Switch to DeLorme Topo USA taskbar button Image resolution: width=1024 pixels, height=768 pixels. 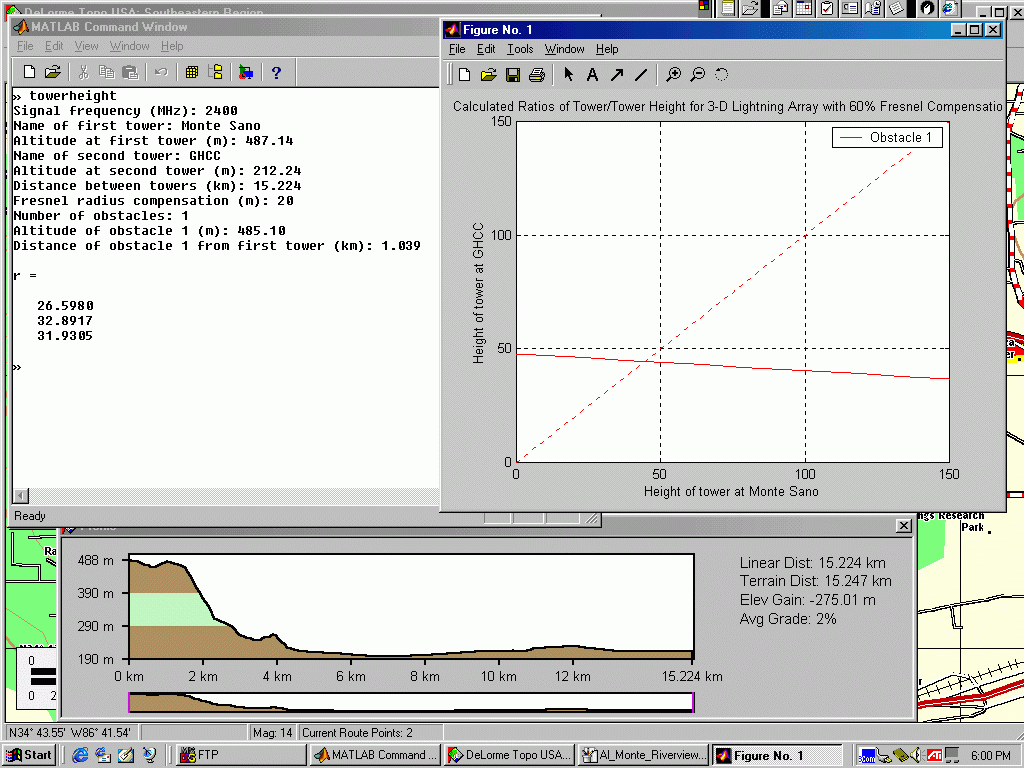pos(509,755)
